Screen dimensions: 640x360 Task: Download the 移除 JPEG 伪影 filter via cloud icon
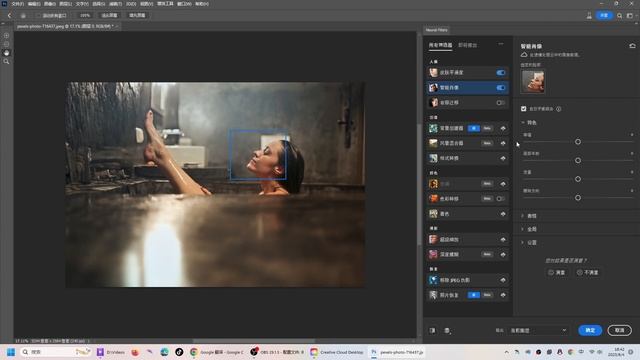503,280
